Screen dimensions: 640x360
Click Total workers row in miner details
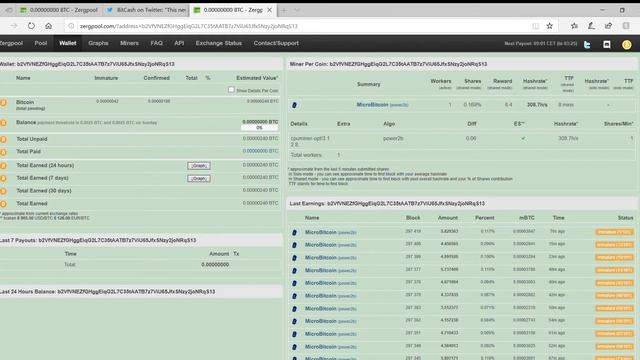[462, 155]
